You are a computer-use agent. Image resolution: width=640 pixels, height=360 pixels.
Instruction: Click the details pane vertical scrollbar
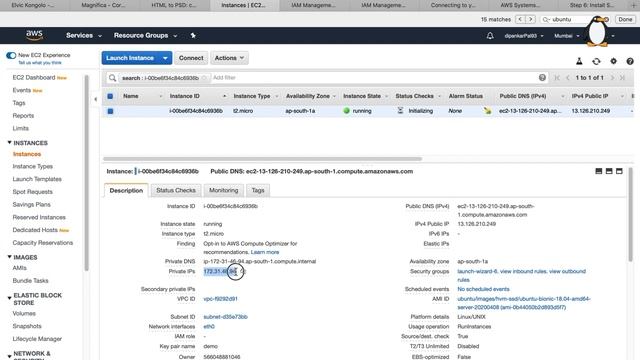(631, 215)
